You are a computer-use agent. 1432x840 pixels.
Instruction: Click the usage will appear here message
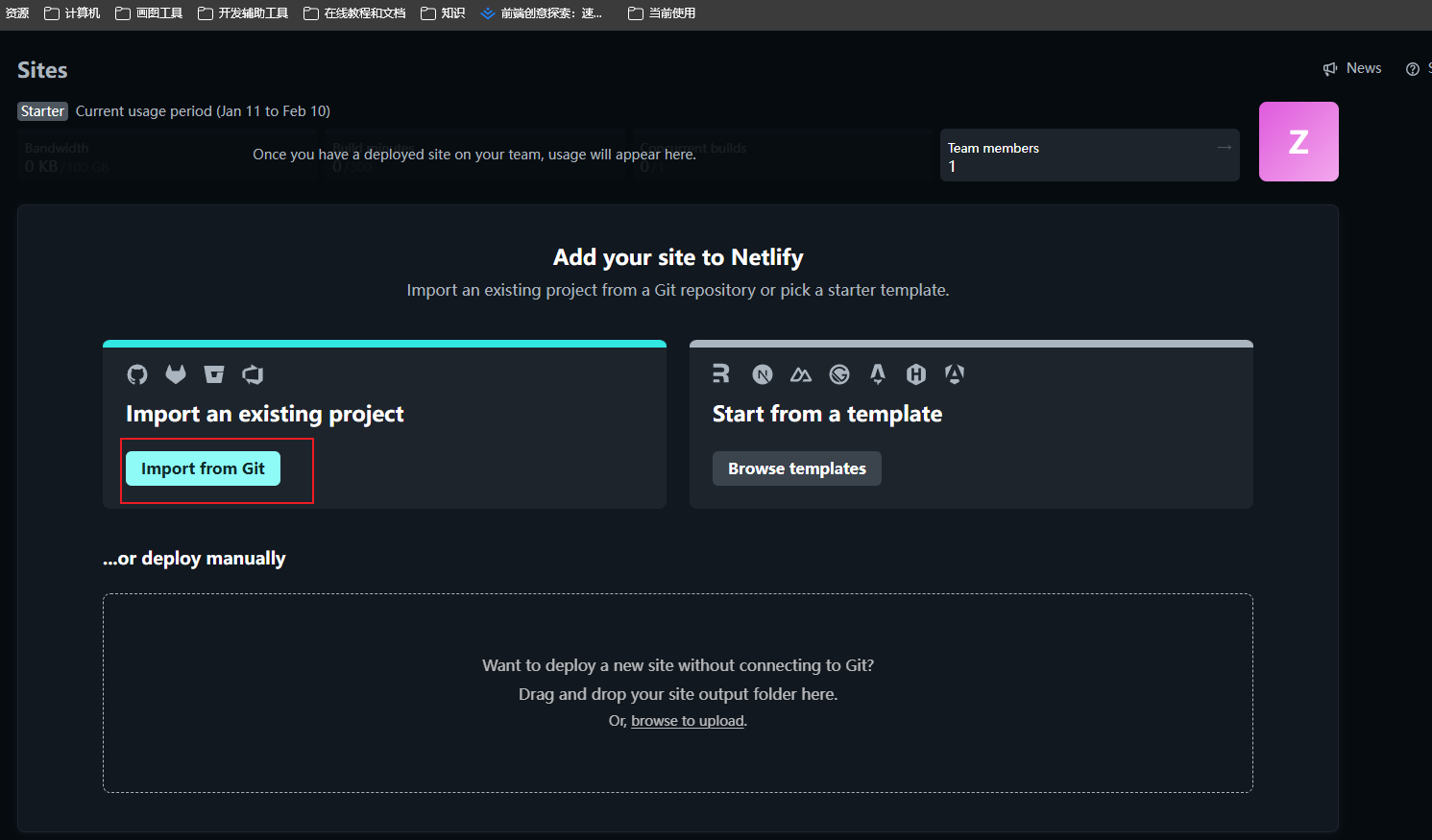[x=474, y=155]
